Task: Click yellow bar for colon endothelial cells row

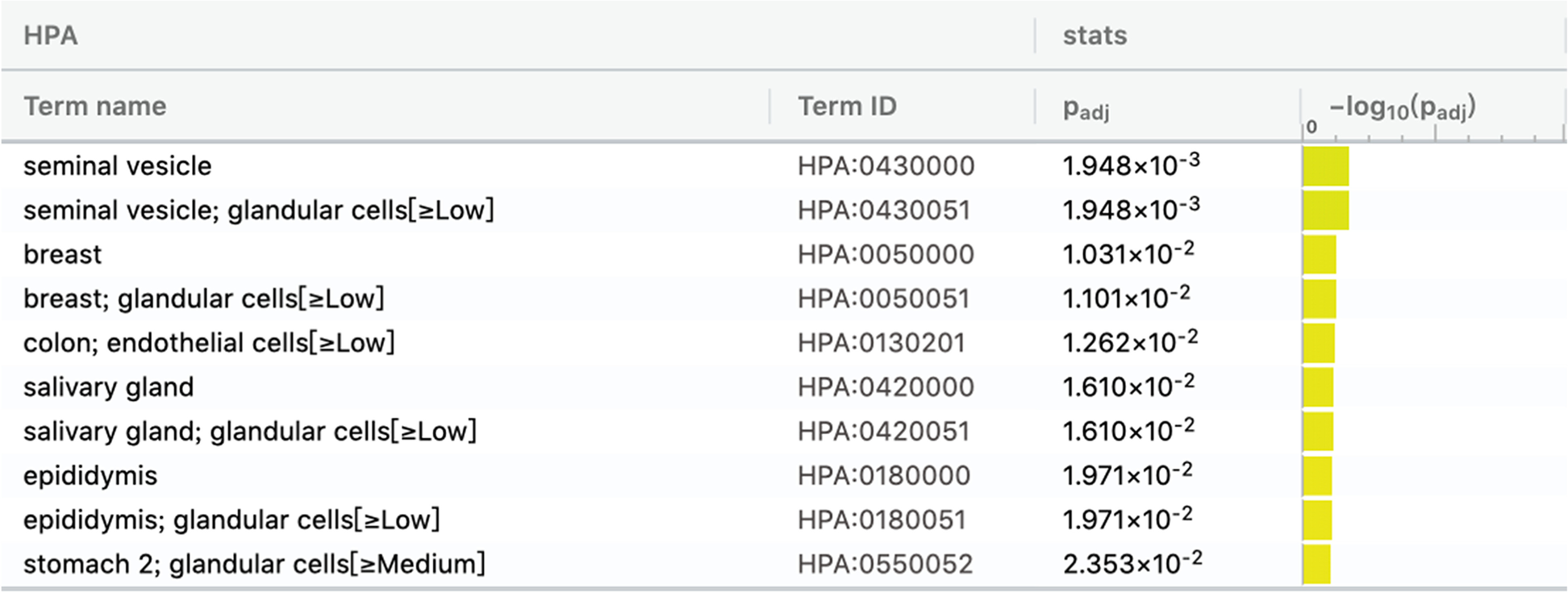Action: coord(1319,343)
